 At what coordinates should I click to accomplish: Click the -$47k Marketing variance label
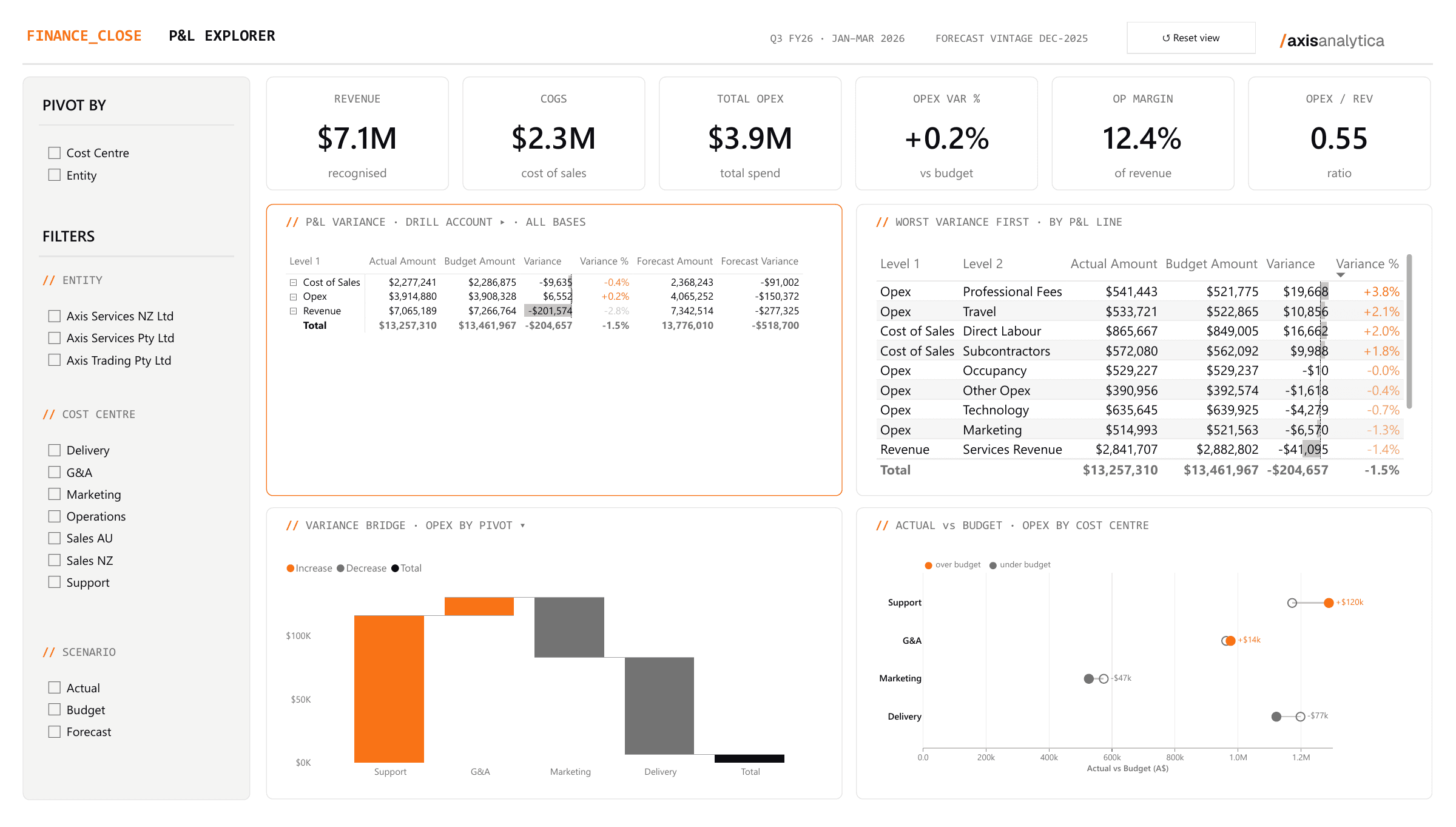[x=1122, y=678]
